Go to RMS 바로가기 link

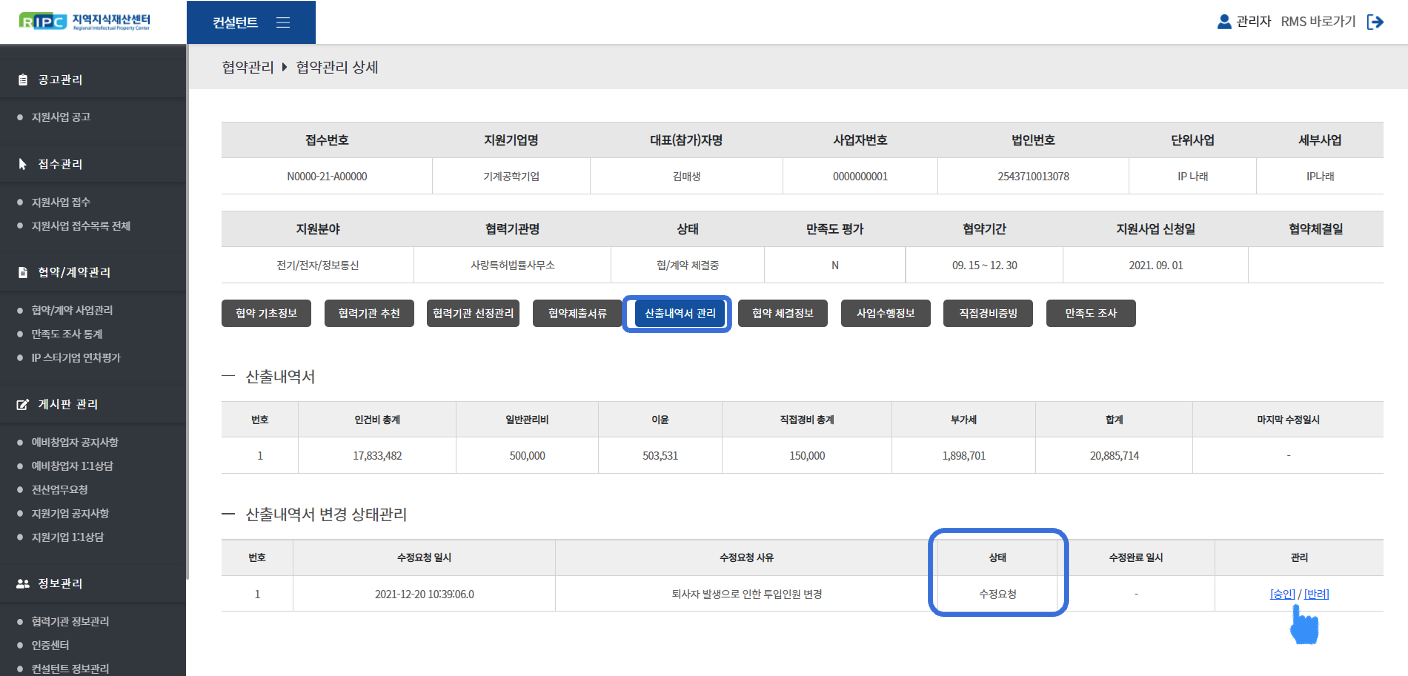click(x=1318, y=22)
